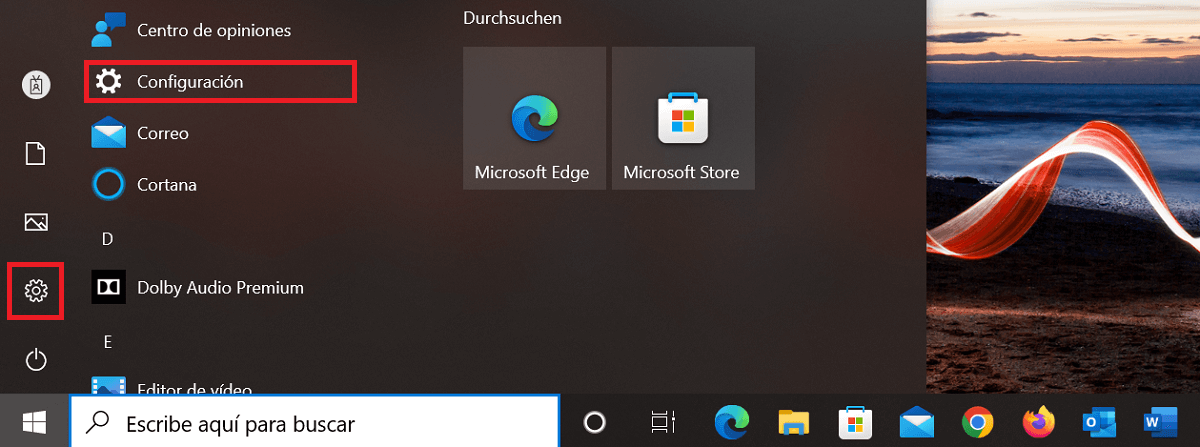1200x447 pixels.
Task: Open the Power options icon
Action: click(x=36, y=359)
